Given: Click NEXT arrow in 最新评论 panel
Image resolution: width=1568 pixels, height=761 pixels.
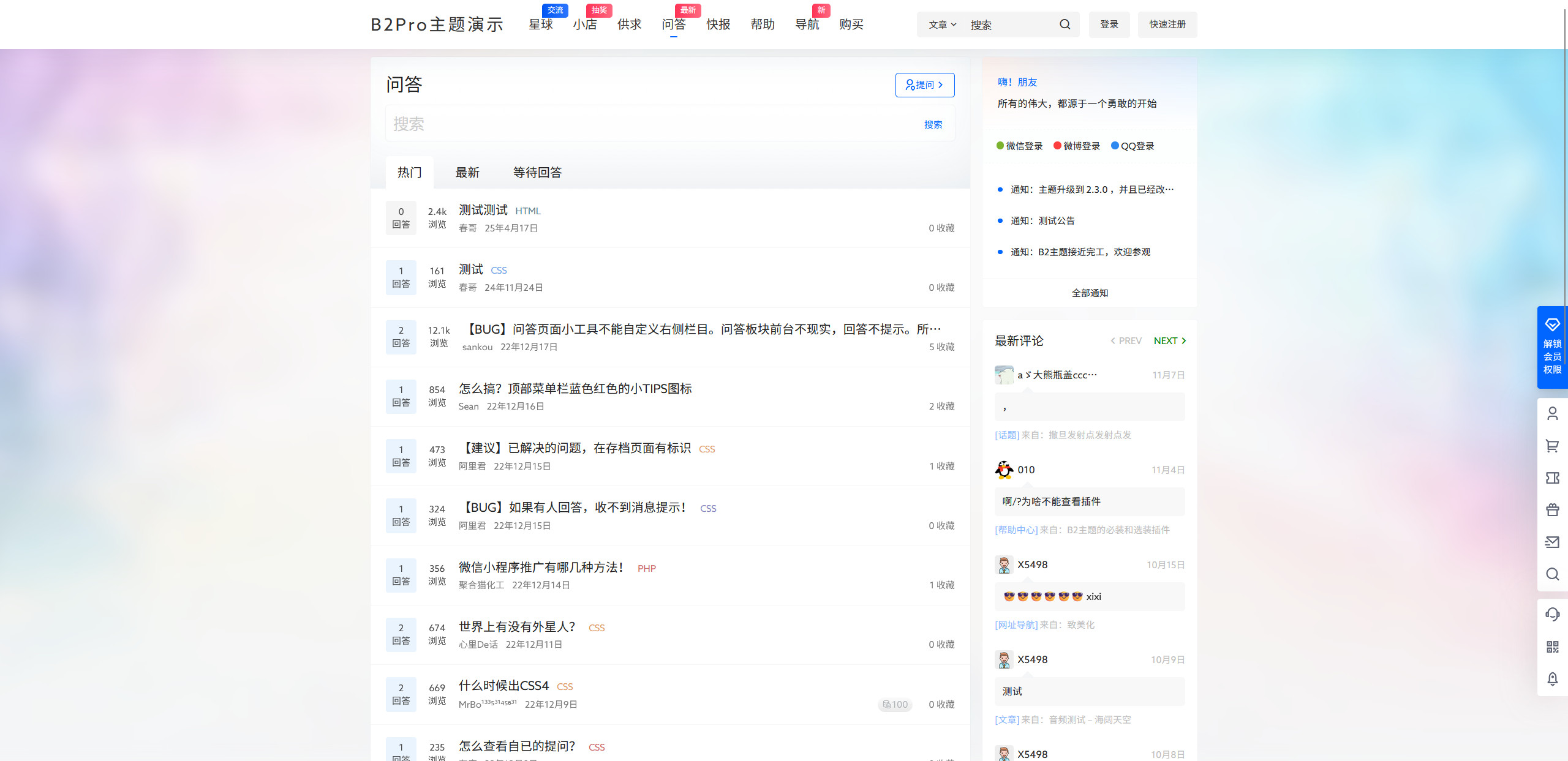Looking at the screenshot, I should (x=1170, y=340).
